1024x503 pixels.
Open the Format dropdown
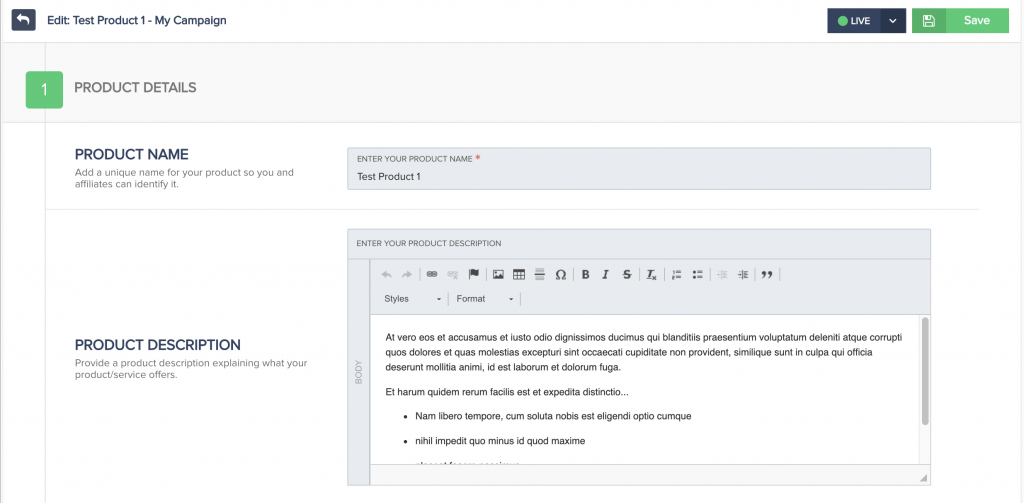pyautogui.click(x=485, y=299)
